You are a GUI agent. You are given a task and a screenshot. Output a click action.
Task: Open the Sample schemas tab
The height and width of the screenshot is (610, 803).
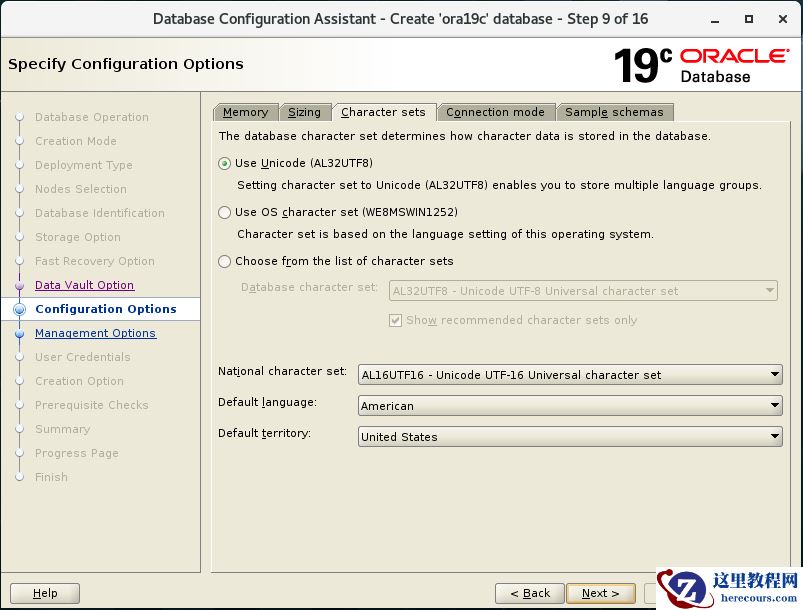(x=614, y=112)
